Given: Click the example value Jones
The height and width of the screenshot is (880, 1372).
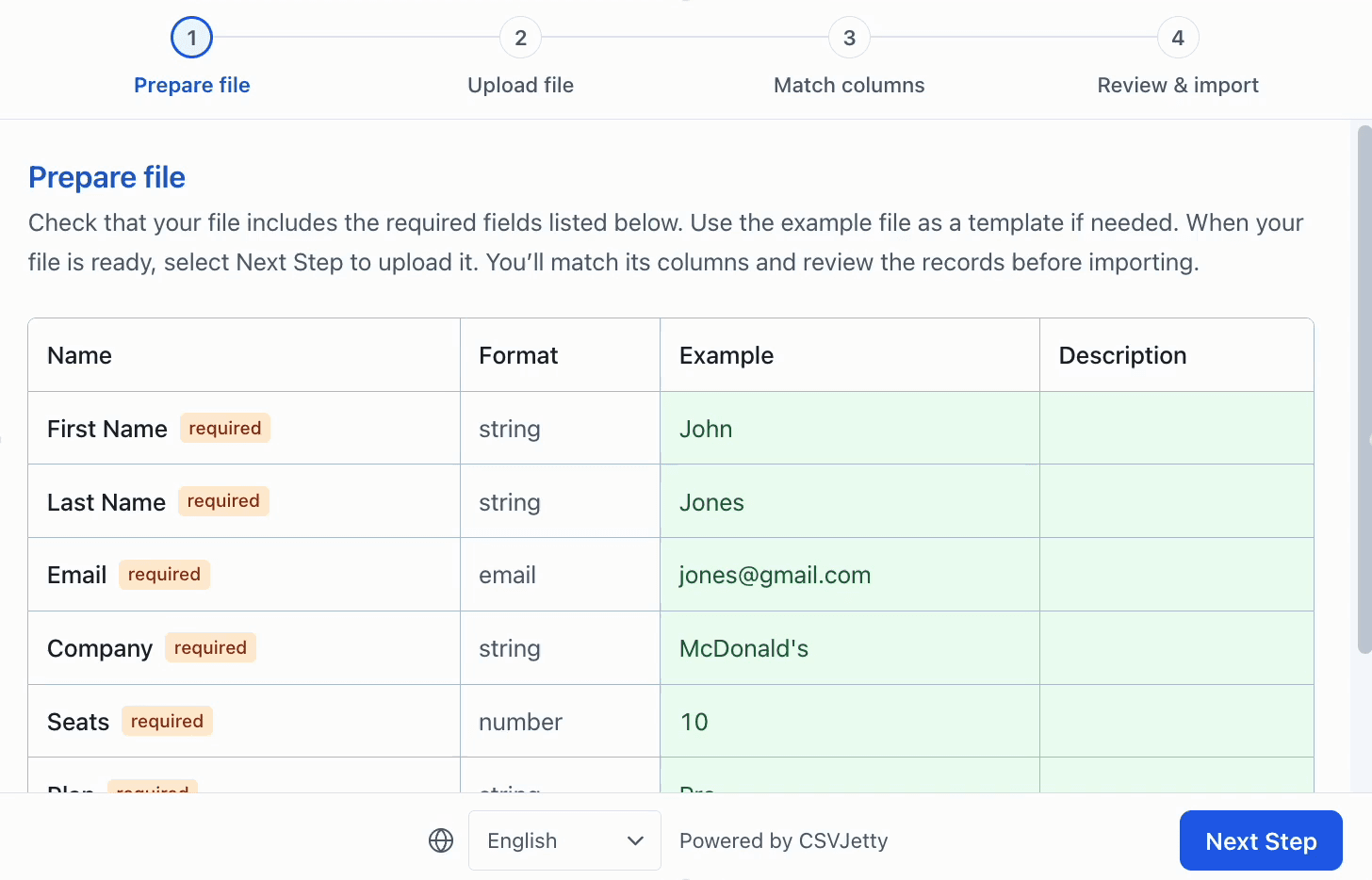Looking at the screenshot, I should click(x=711, y=502).
